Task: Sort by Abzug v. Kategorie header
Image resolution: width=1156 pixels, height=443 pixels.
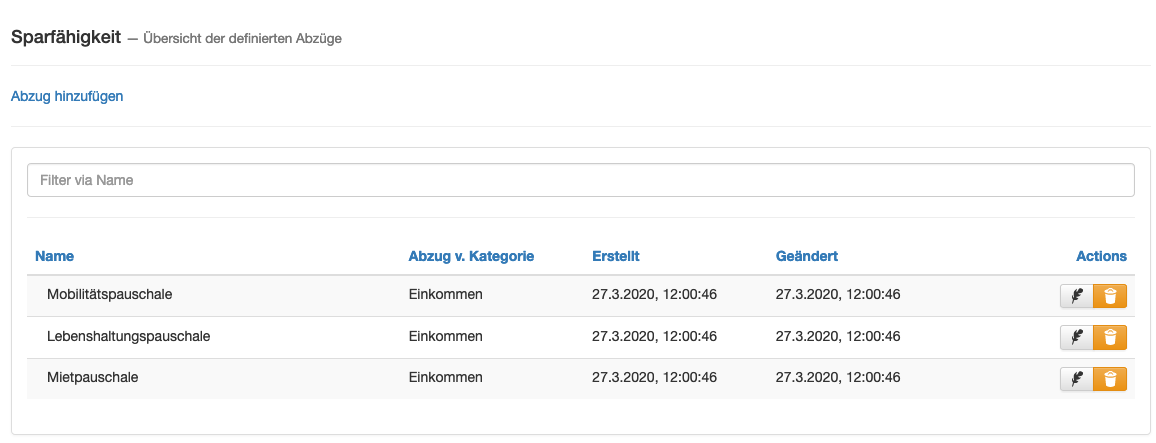Action: click(471, 257)
